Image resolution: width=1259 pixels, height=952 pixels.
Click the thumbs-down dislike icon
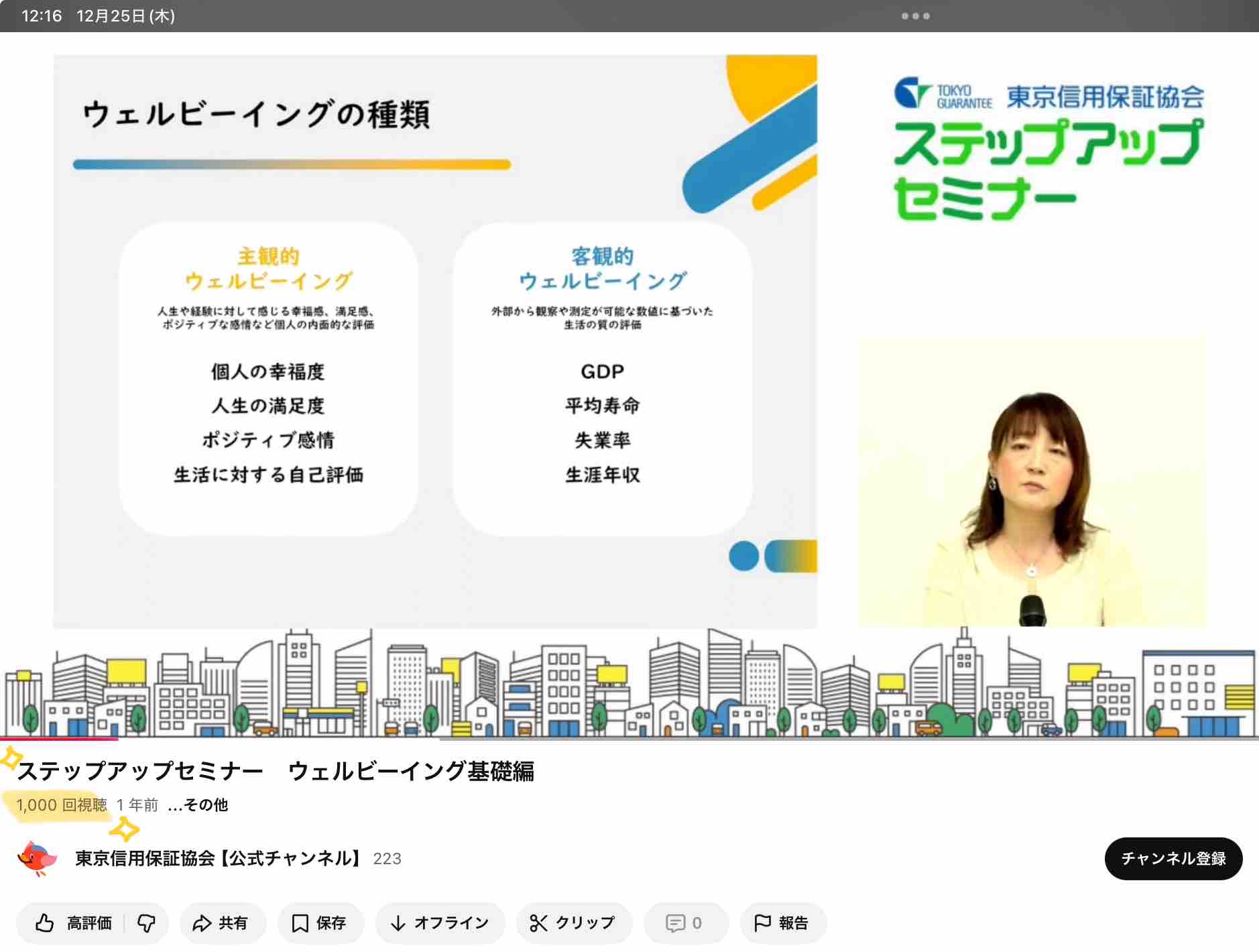tap(146, 923)
